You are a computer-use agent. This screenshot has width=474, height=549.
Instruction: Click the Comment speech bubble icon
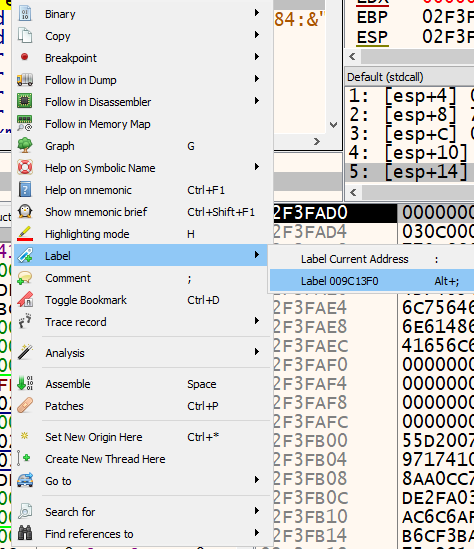[25, 278]
